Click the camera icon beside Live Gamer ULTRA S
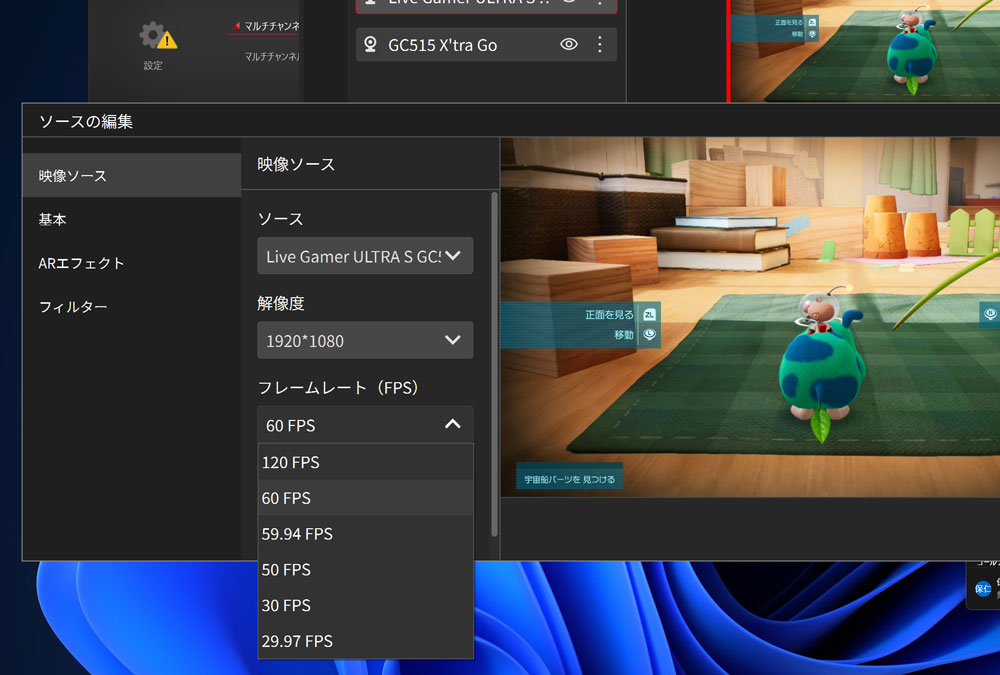Viewport: 1000px width, 675px height. coord(369,5)
